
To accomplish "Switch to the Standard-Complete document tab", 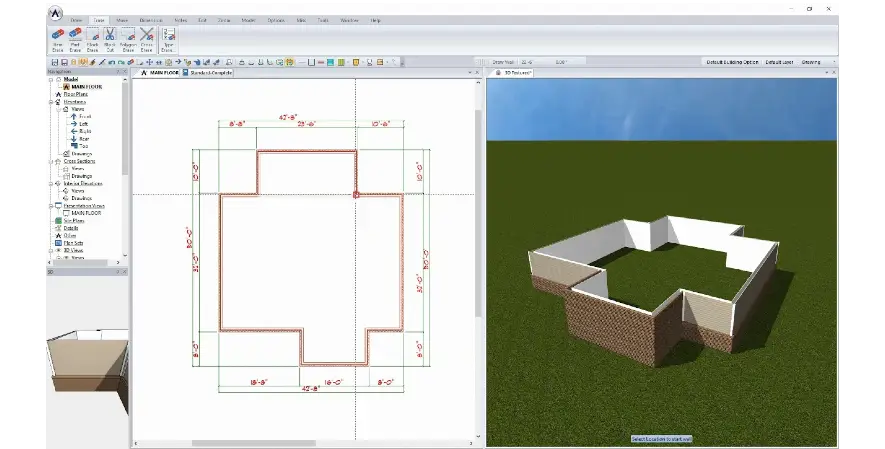I will tap(207, 73).
